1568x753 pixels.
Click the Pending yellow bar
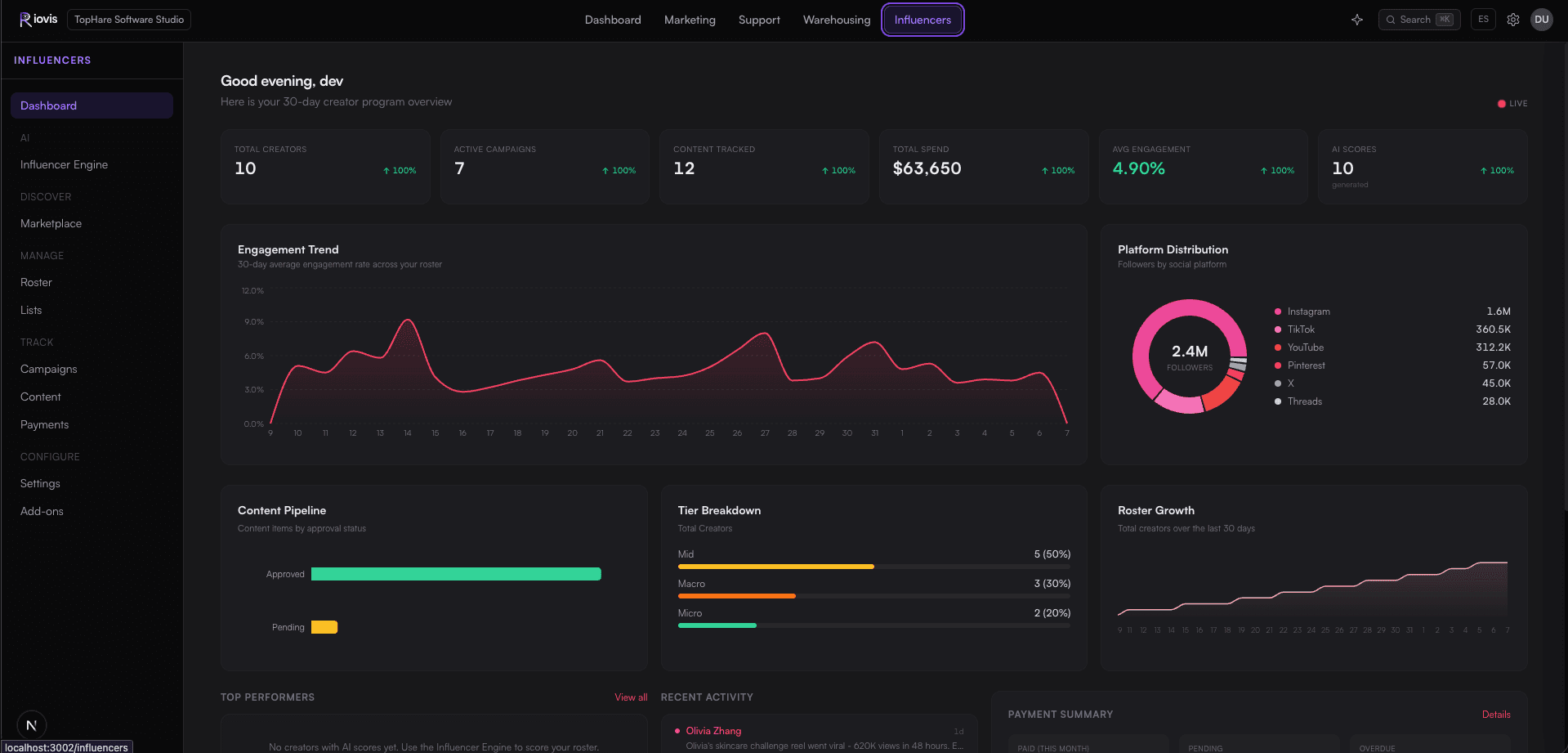324,627
